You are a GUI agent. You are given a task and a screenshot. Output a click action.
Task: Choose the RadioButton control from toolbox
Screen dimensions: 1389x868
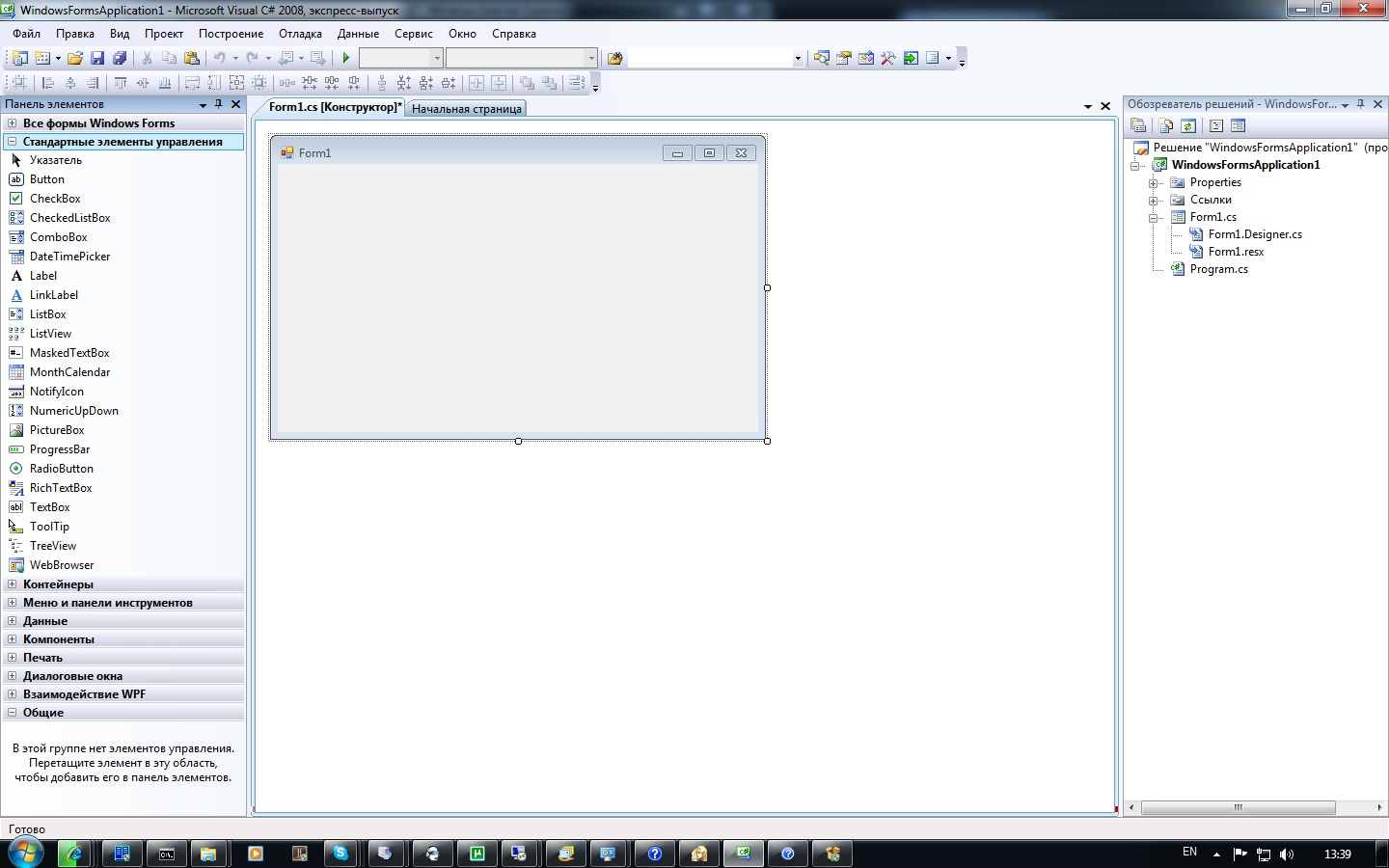60,469
